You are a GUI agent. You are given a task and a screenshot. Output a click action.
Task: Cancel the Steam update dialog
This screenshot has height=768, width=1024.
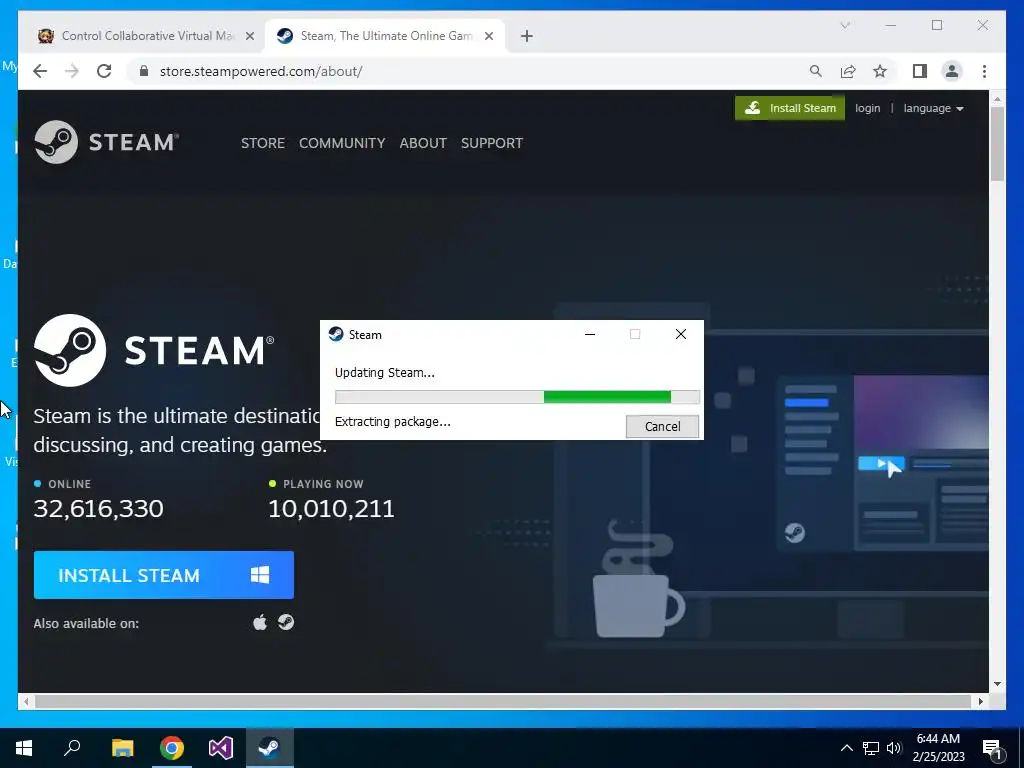coord(662,426)
